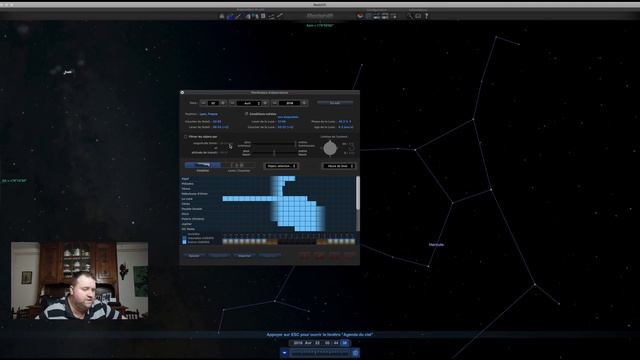Increase the year 2018 with its plus button
The image size is (640, 360).
coord(304,103)
